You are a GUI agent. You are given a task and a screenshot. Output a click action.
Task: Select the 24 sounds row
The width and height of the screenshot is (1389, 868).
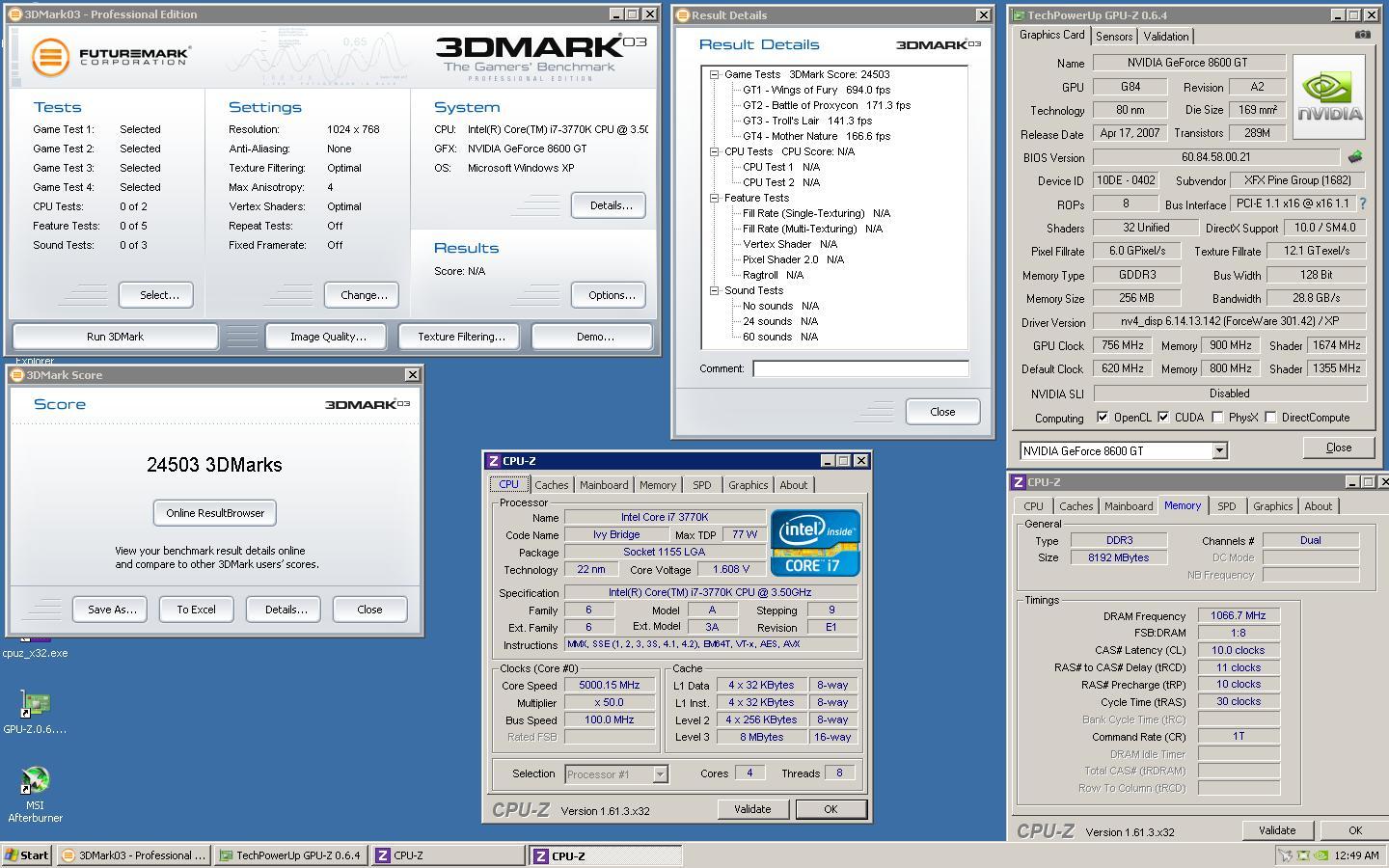coord(780,321)
